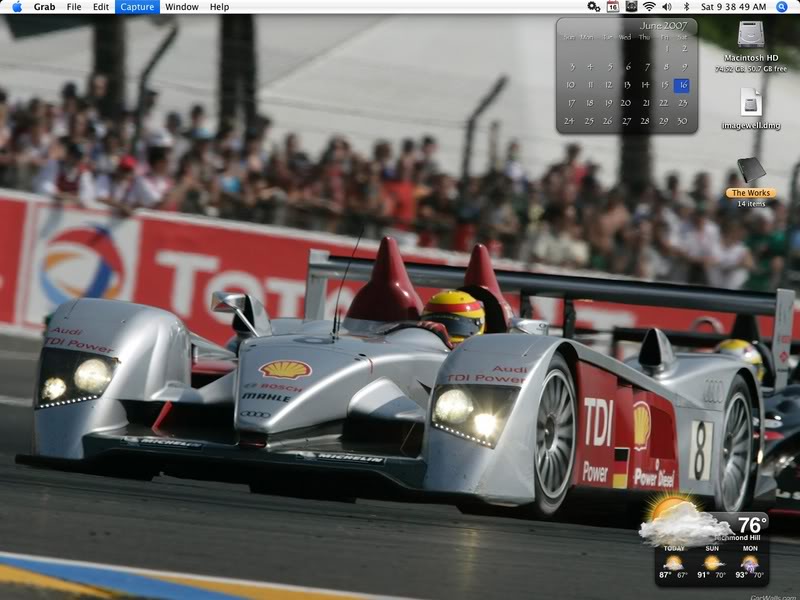This screenshot has width=800, height=600.
Task: Click date 30 in the calendar widget
Action: tap(682, 121)
